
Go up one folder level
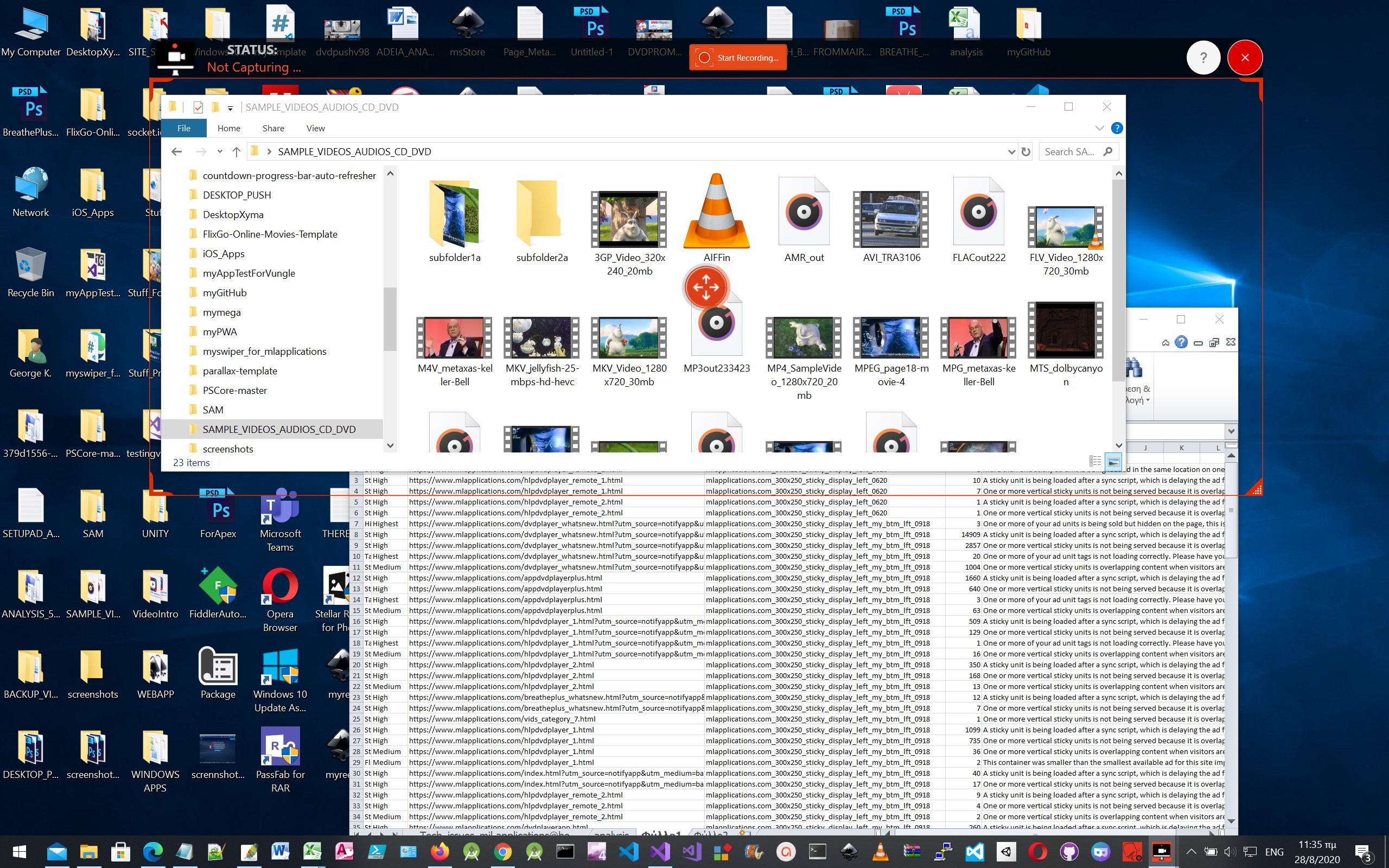pos(237,151)
